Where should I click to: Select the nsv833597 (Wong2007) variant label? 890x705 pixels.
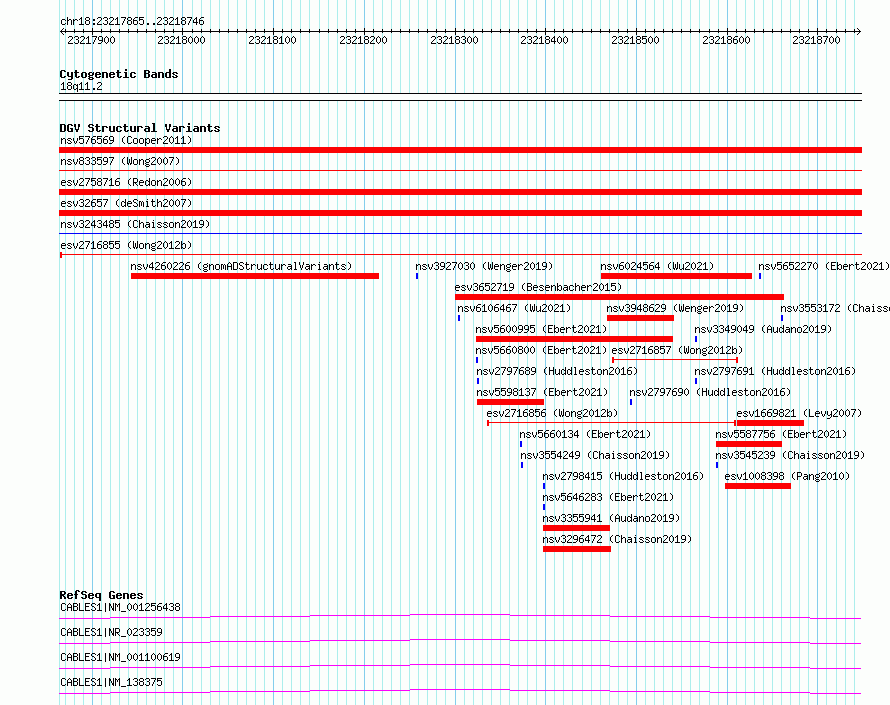click(x=120, y=161)
